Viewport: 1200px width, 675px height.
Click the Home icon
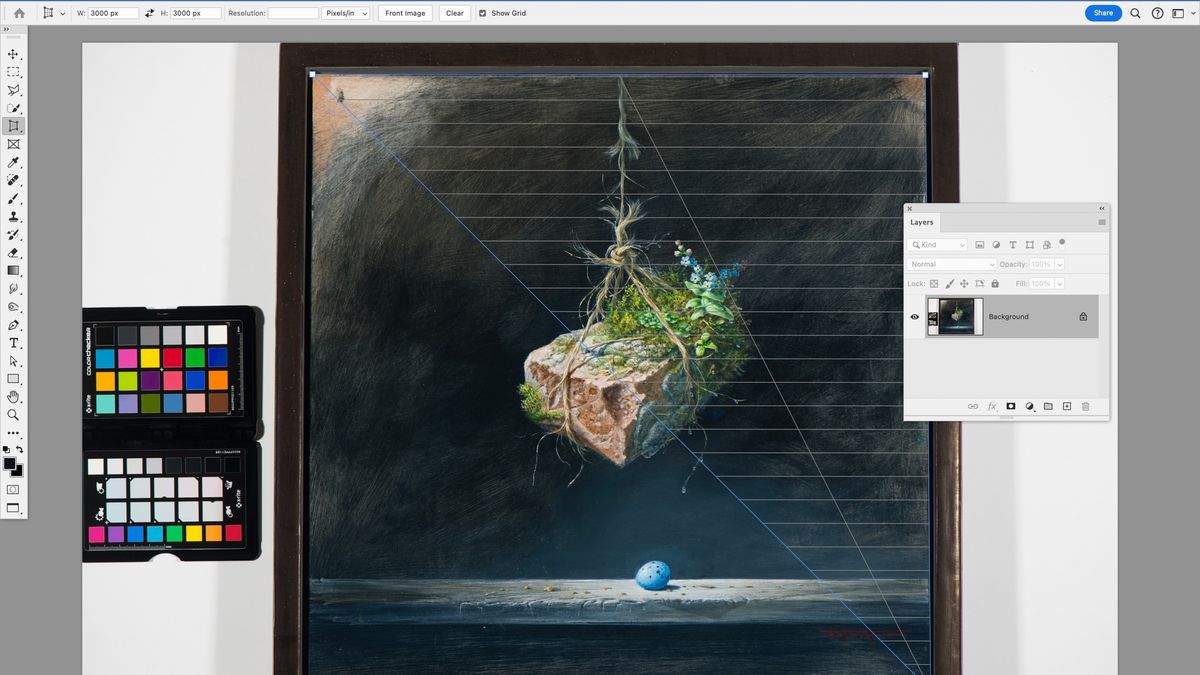tap(19, 13)
